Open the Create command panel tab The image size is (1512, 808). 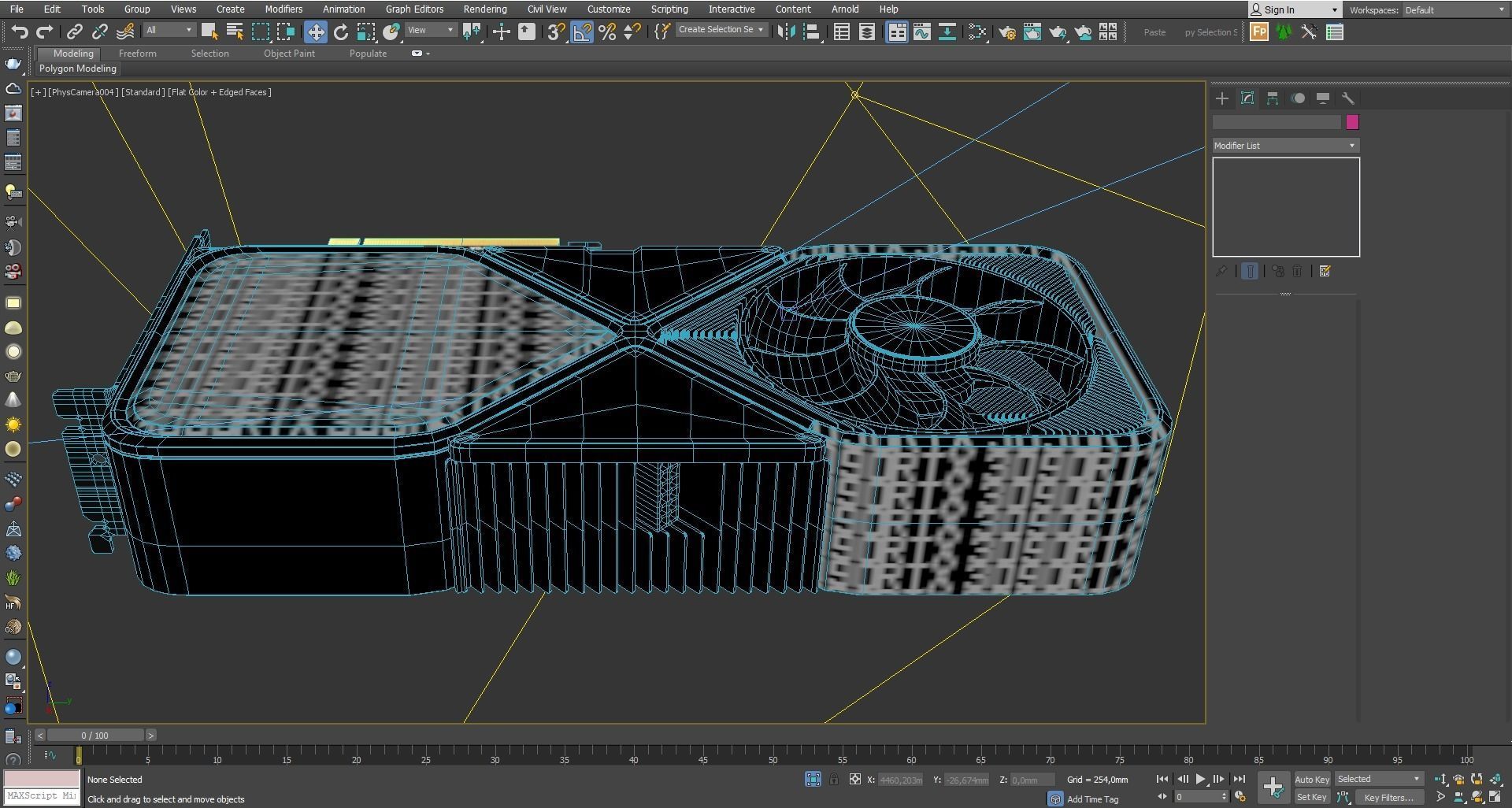1222,98
